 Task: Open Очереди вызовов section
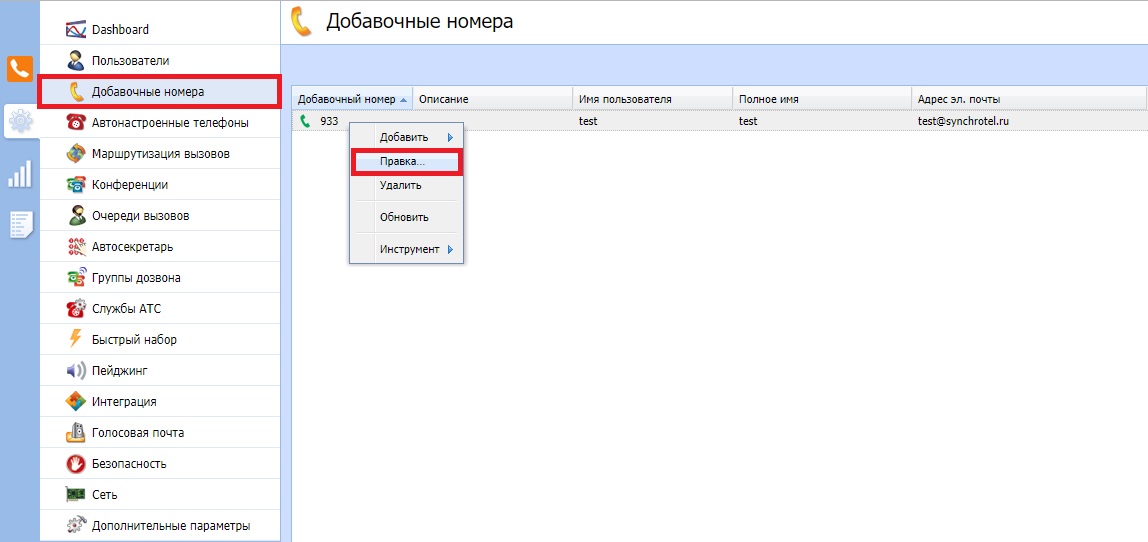[x=160, y=215]
